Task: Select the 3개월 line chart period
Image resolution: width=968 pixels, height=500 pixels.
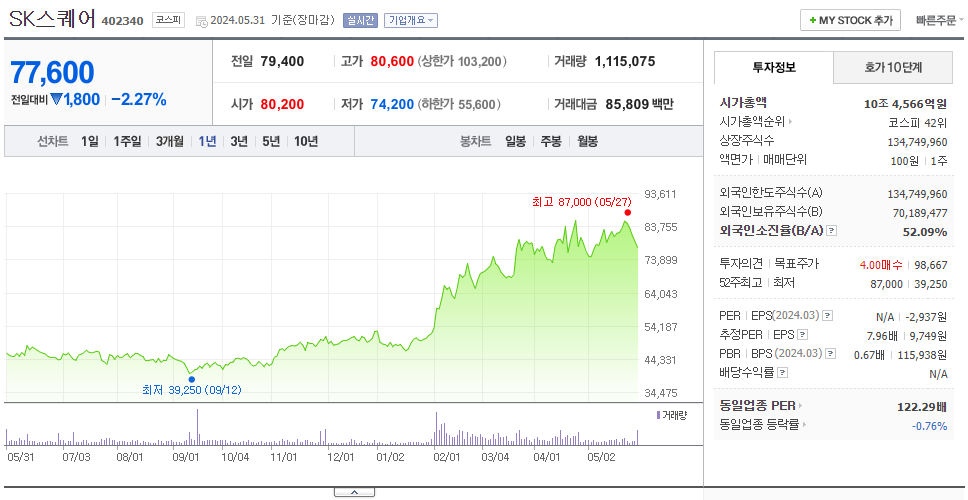Action: point(170,141)
